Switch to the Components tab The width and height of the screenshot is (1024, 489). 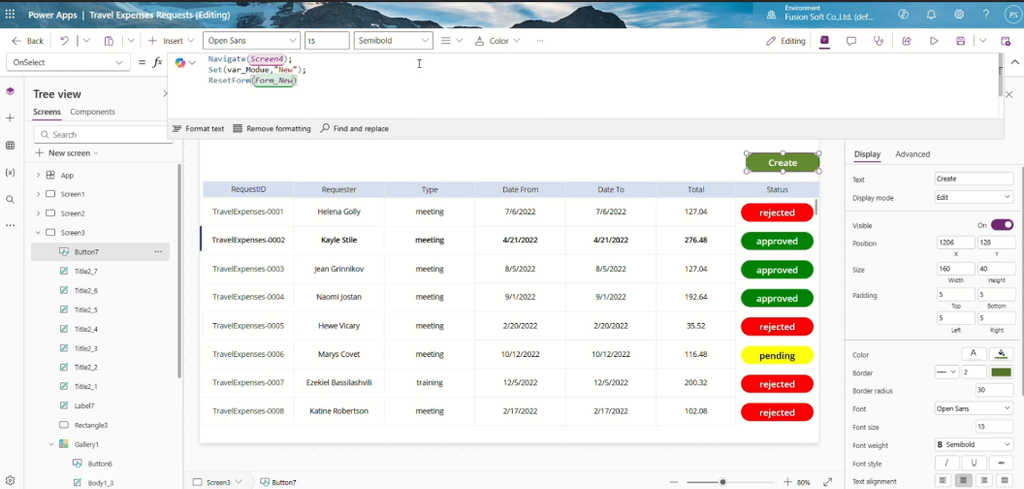(93, 112)
